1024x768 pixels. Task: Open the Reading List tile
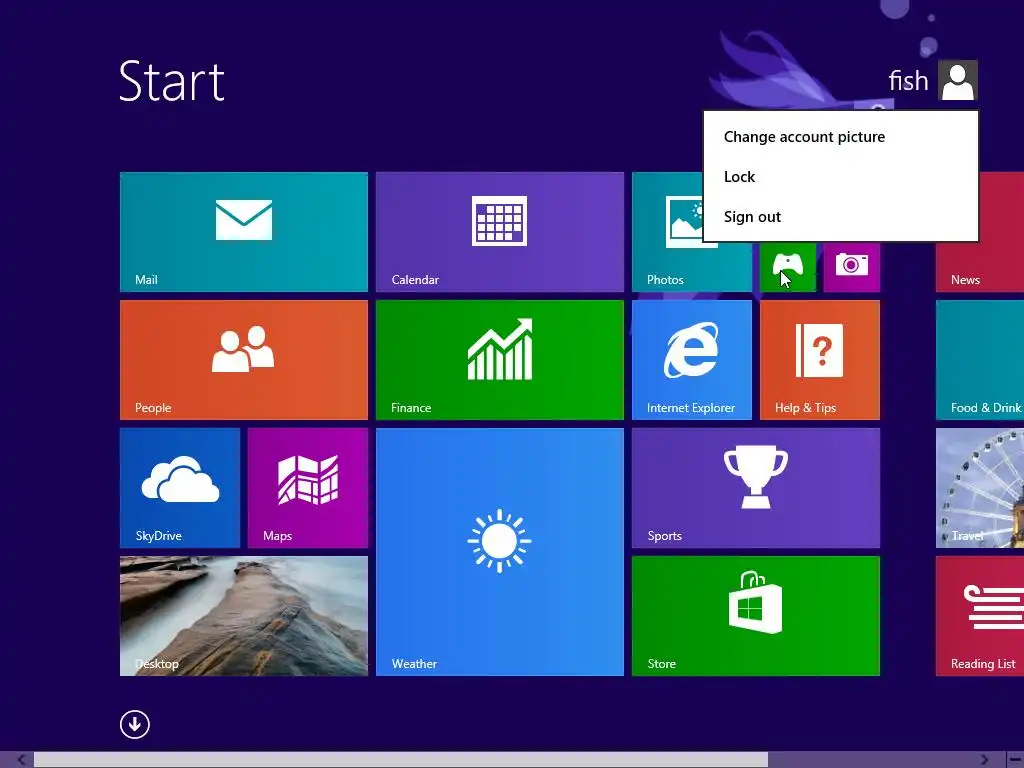[980, 616]
